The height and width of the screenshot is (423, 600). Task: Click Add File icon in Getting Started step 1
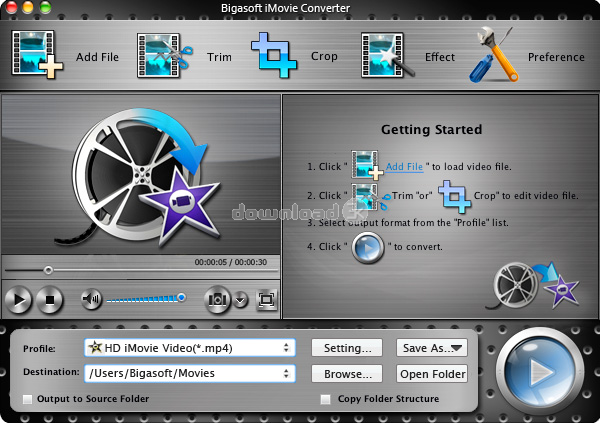367,165
